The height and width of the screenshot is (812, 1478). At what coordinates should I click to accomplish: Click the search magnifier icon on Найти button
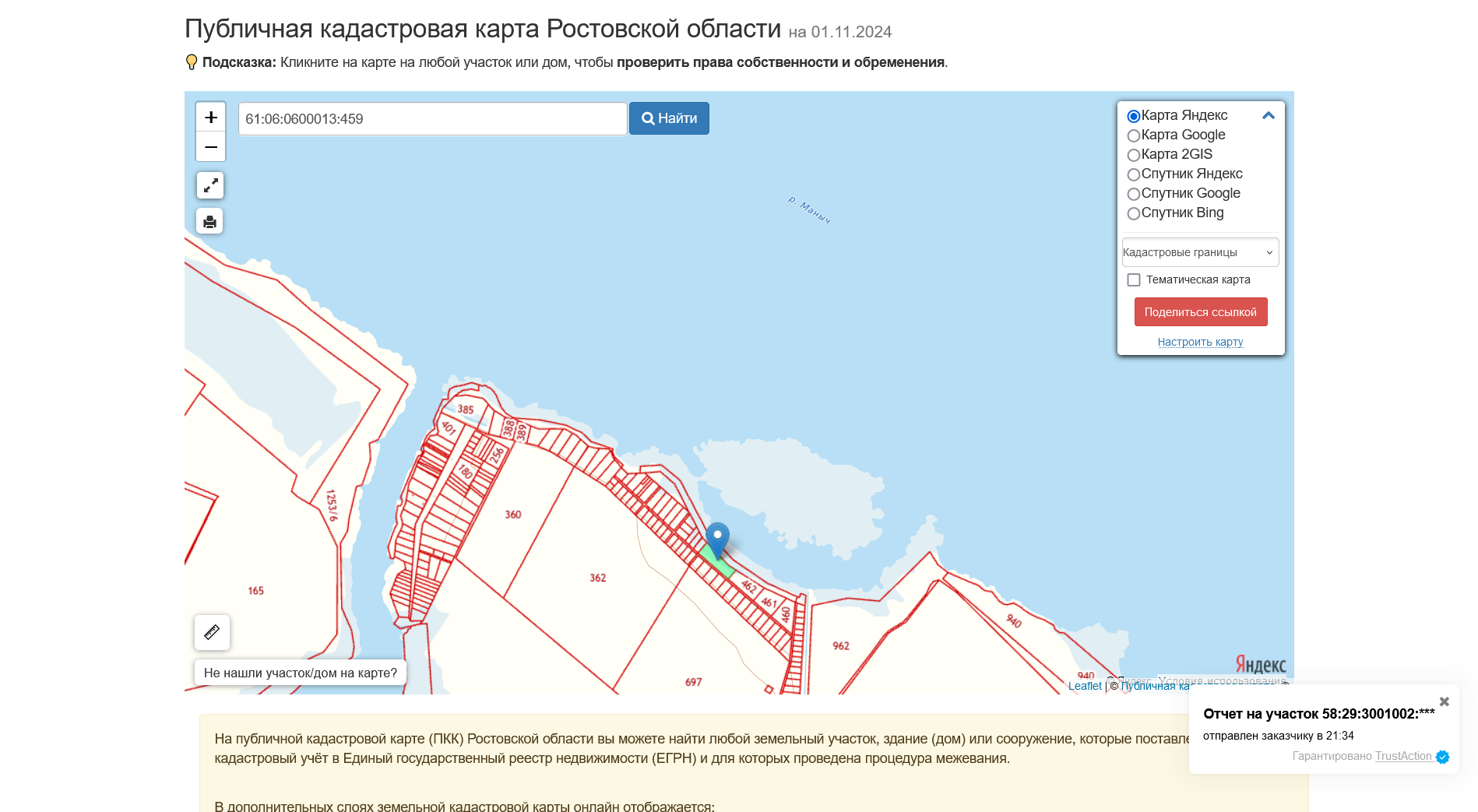[649, 118]
